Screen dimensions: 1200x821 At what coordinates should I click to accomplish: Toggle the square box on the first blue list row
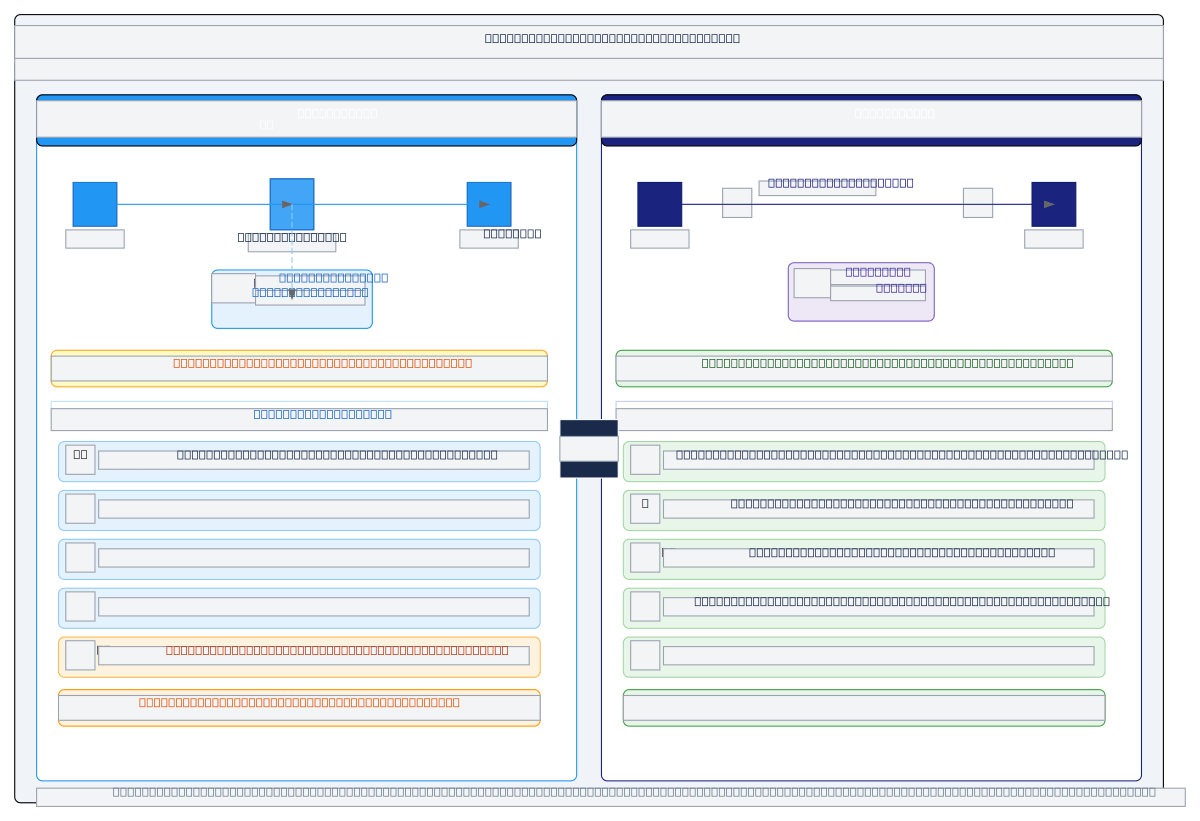[x=80, y=459]
